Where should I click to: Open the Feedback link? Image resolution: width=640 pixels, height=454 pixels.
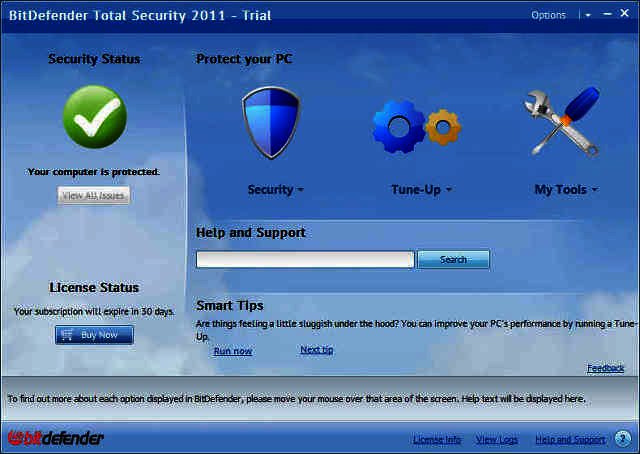[605, 368]
